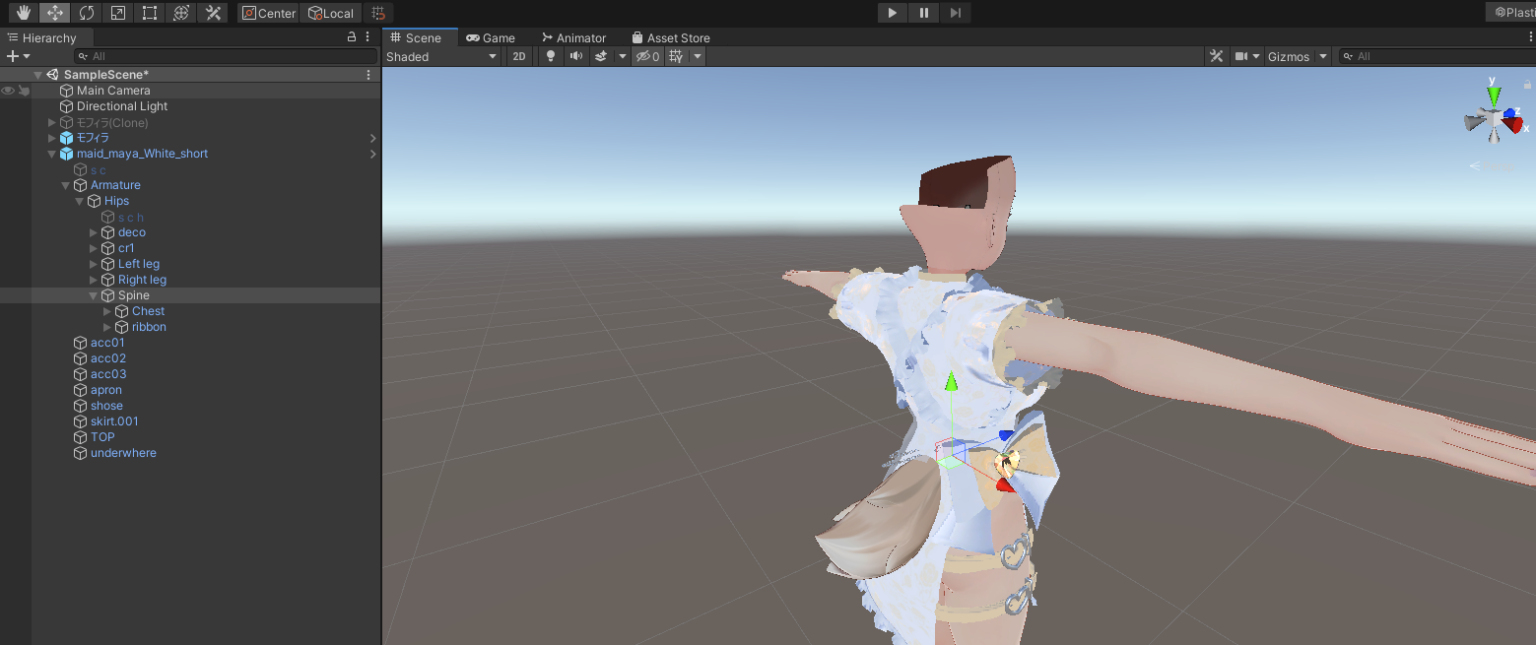The image size is (1536, 645).
Task: Open the Shaded draw mode dropdown
Action: coord(441,56)
